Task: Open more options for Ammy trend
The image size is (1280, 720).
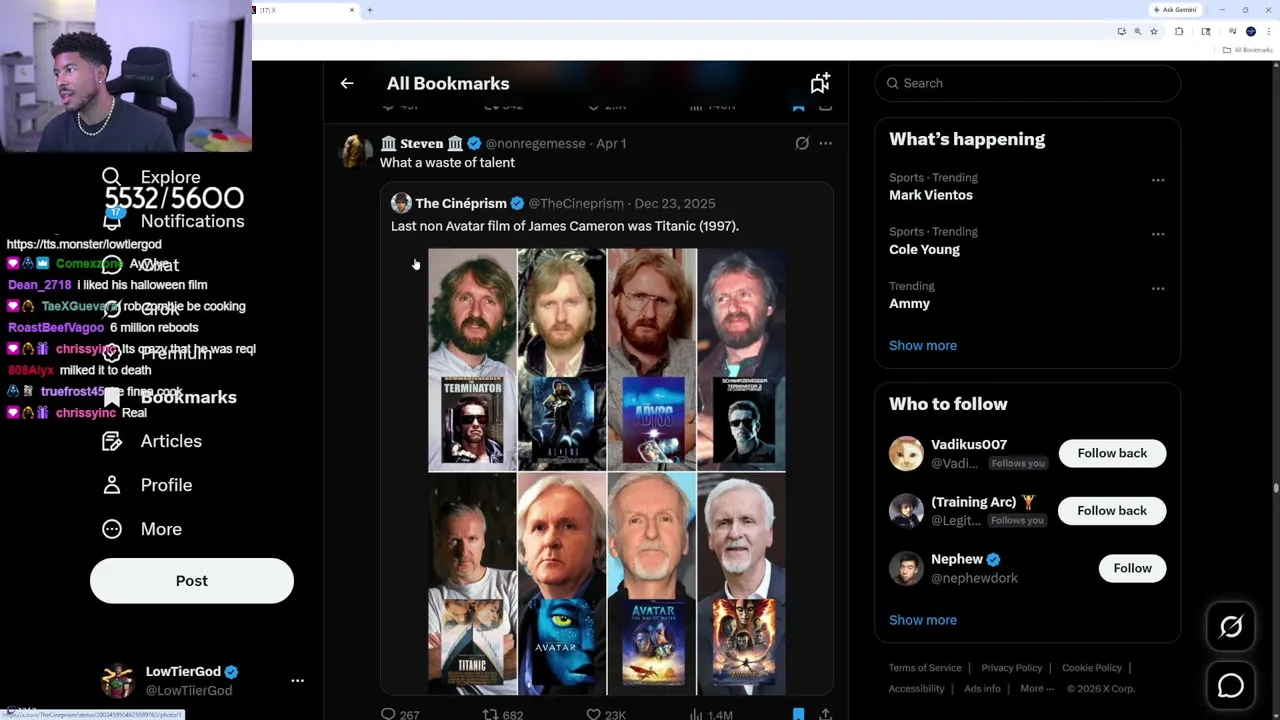Action: 1158,288
